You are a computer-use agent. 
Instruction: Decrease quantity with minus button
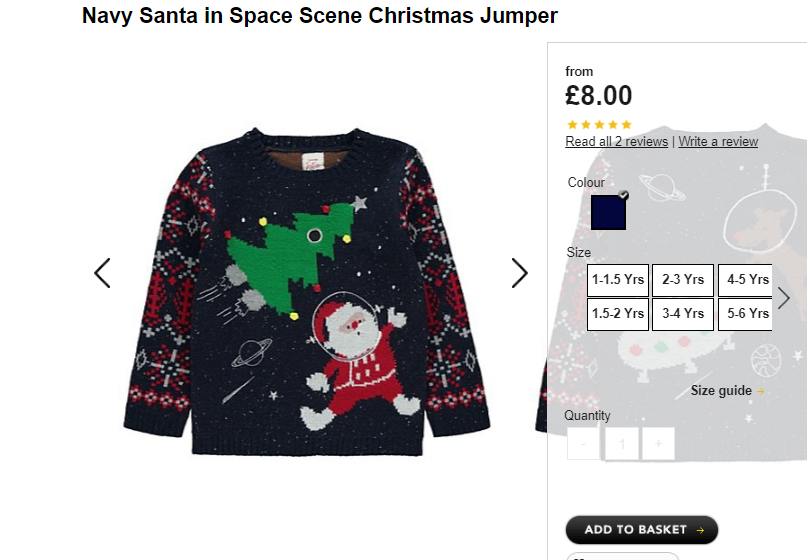coord(583,444)
